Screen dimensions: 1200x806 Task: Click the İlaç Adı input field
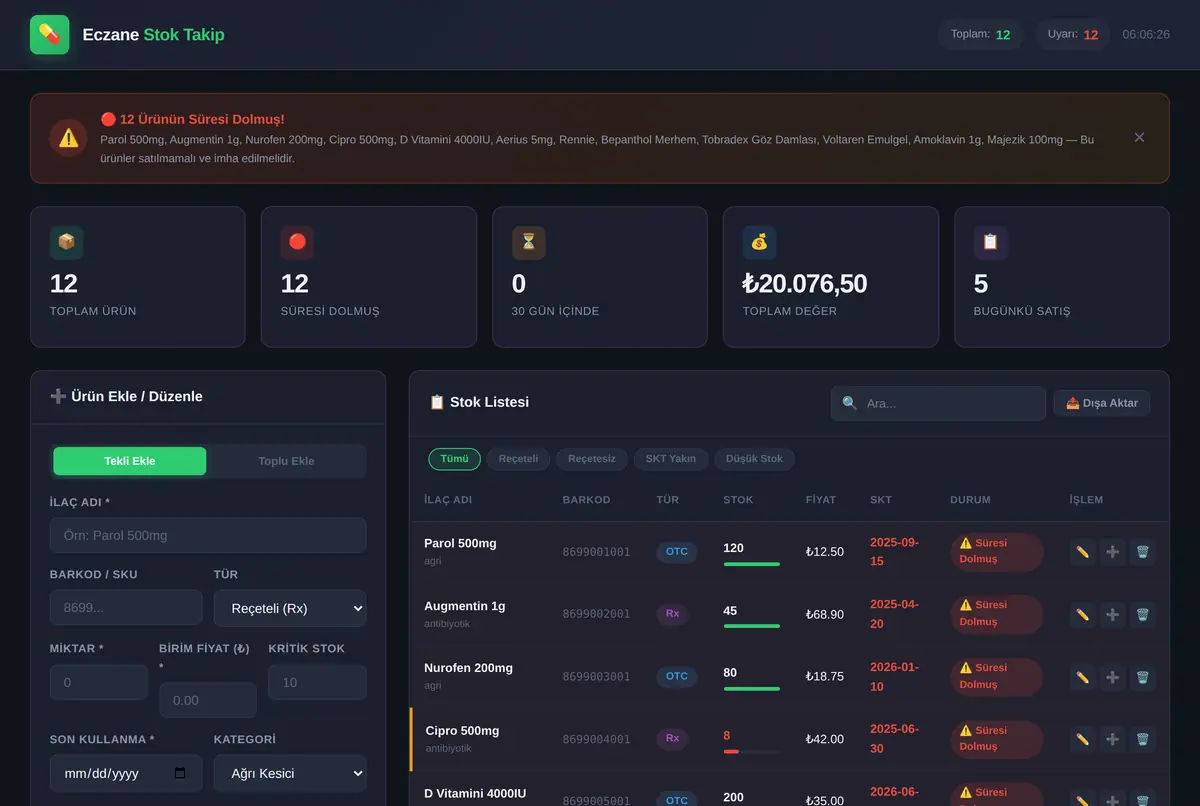click(208, 535)
